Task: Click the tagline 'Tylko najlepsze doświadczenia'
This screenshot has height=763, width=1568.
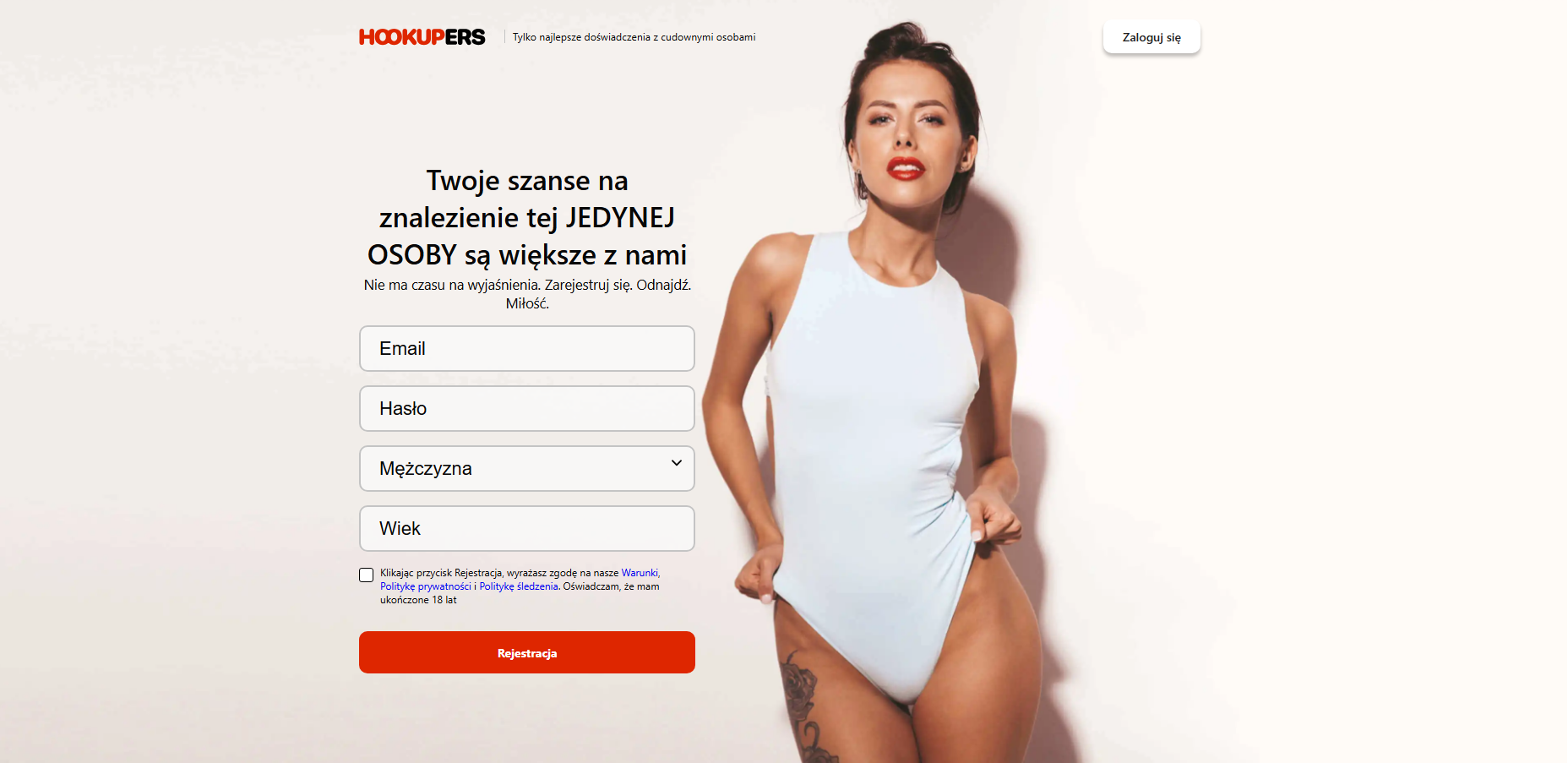Action: click(634, 37)
